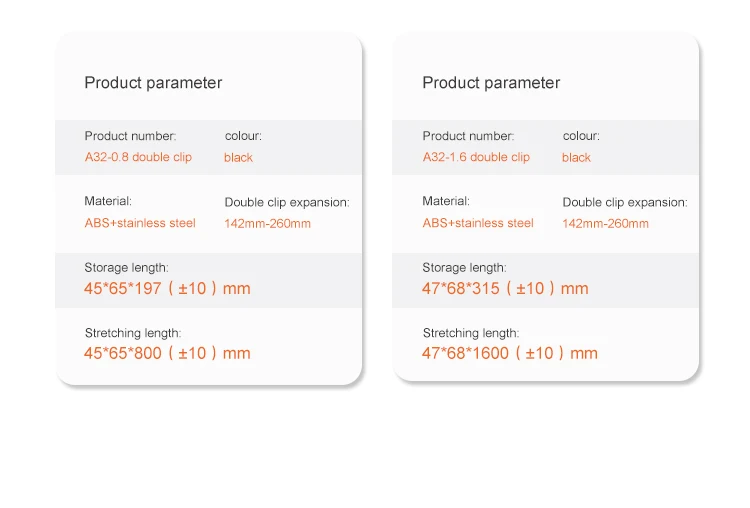Click the left card's Product number label
This screenshot has width=750, height=508.
tap(130, 136)
